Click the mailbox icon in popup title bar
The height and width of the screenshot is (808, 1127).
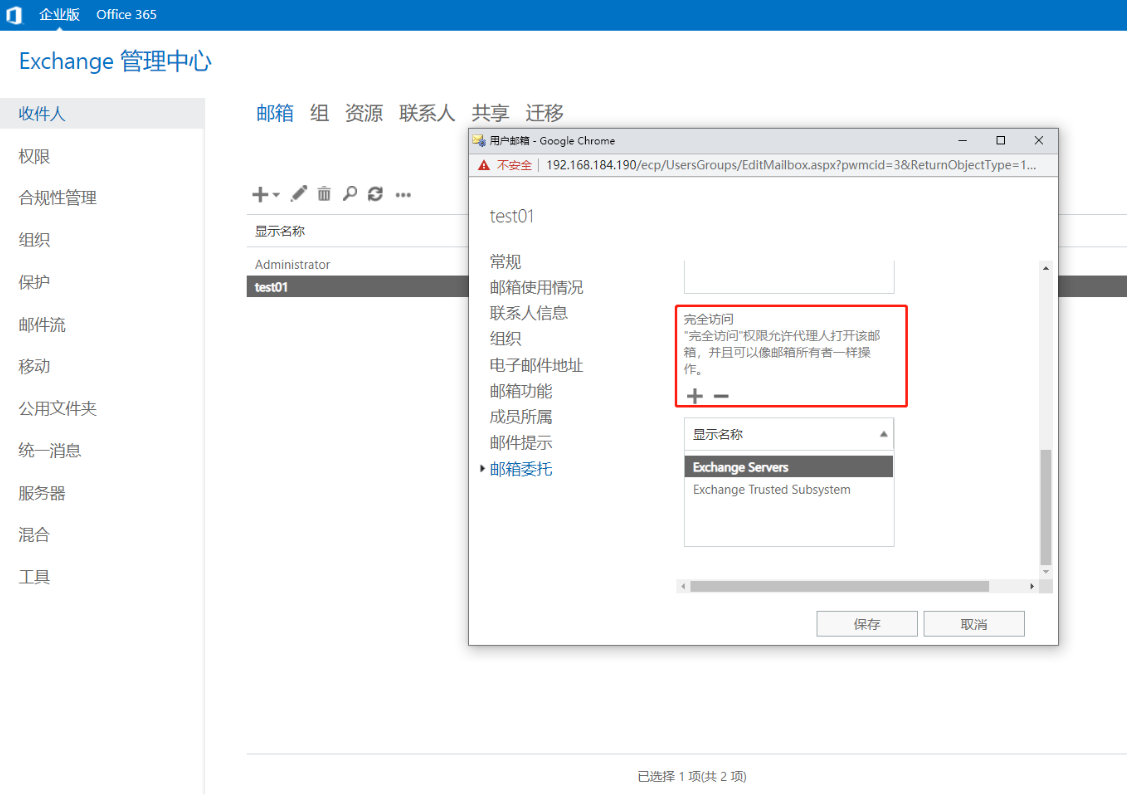[479, 141]
